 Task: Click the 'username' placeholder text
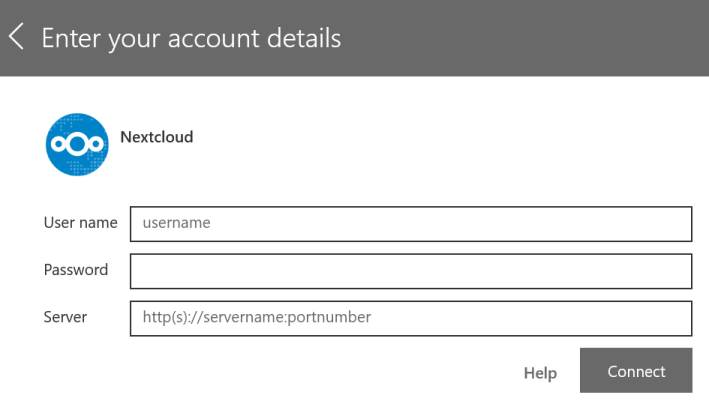coord(177,224)
